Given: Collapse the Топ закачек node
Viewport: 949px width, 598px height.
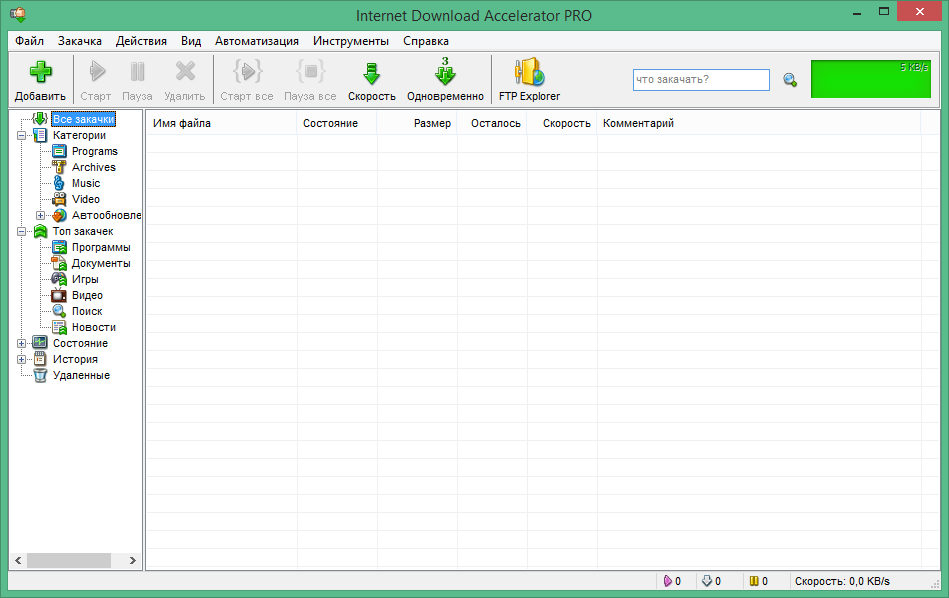Looking at the screenshot, I should pos(21,231).
